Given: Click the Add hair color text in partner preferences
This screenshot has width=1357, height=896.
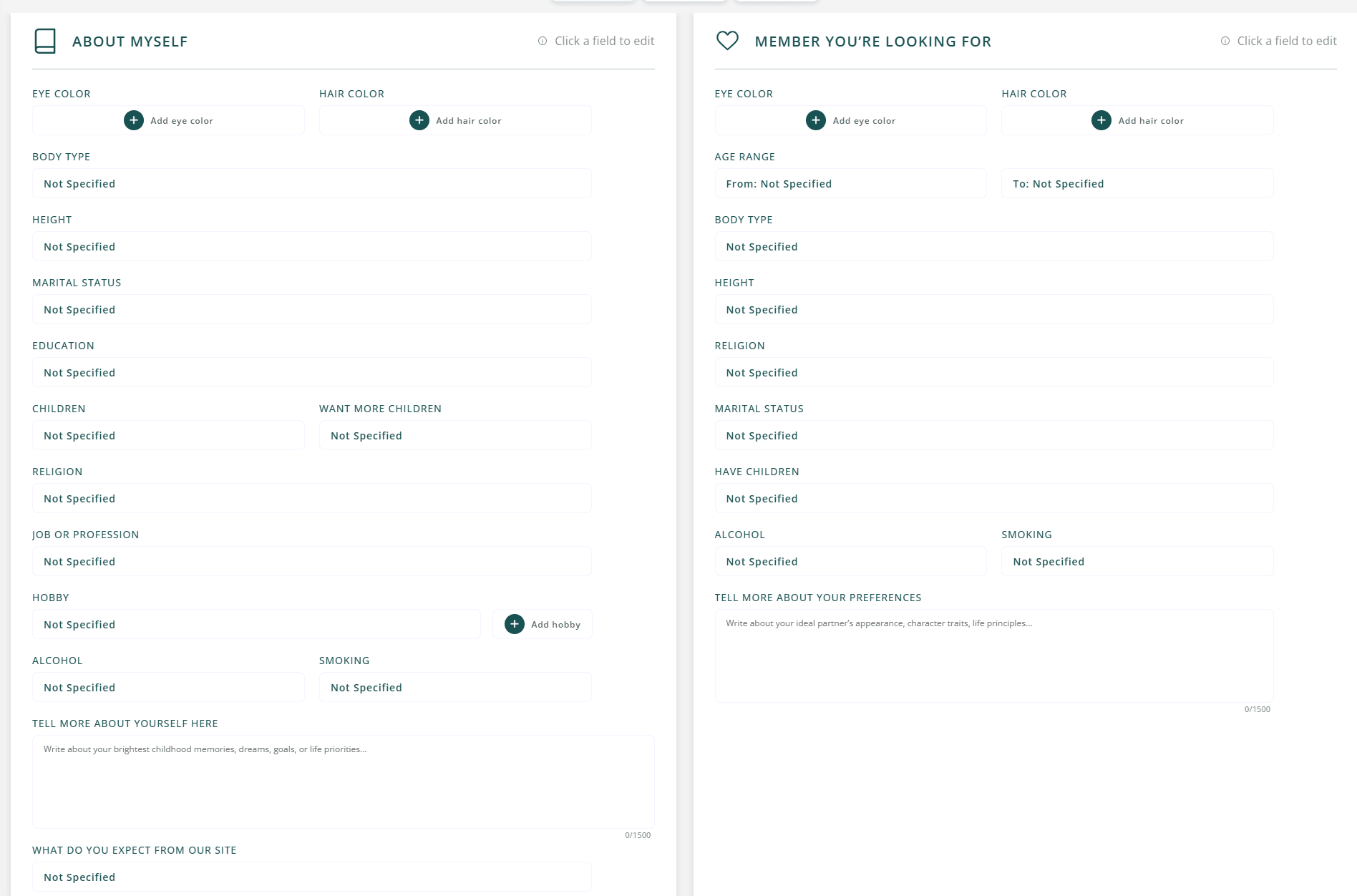Looking at the screenshot, I should 1151,121.
